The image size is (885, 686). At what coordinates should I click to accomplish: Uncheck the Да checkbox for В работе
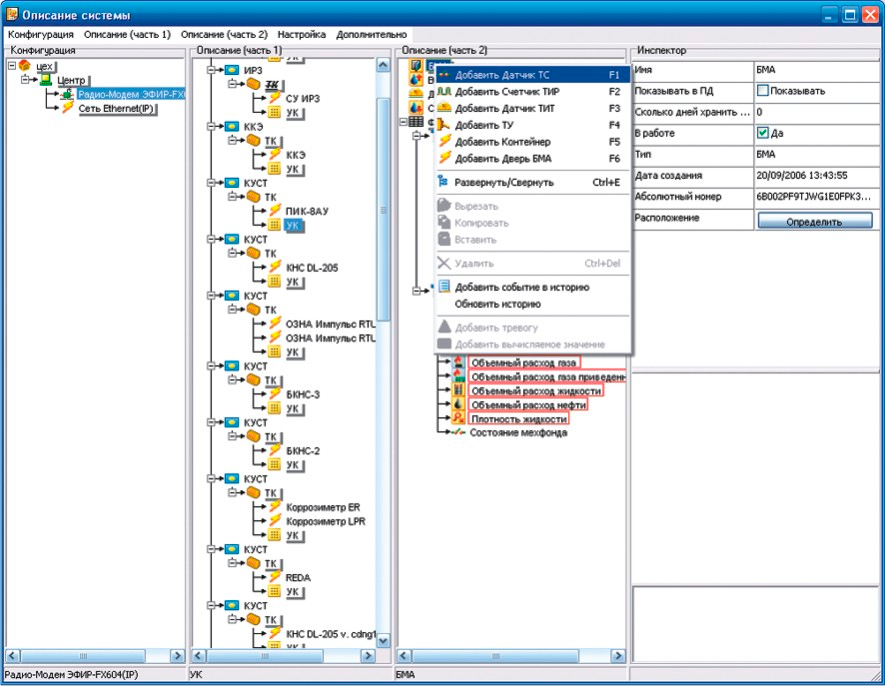pyautogui.click(x=762, y=133)
